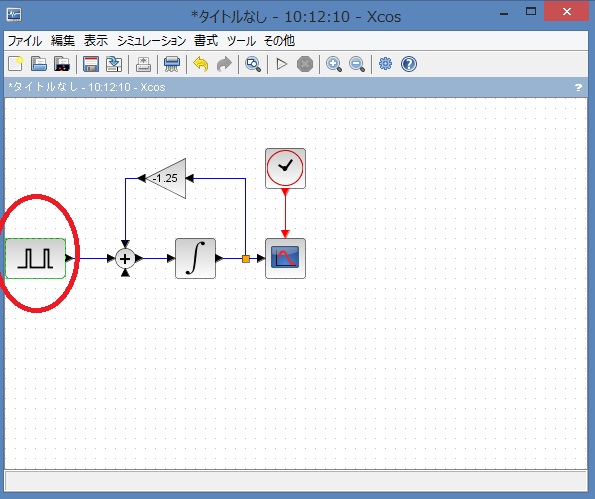Screen dimensions: 595x499
Task: Zoom in using magnifier plus icon
Action: coord(334,64)
